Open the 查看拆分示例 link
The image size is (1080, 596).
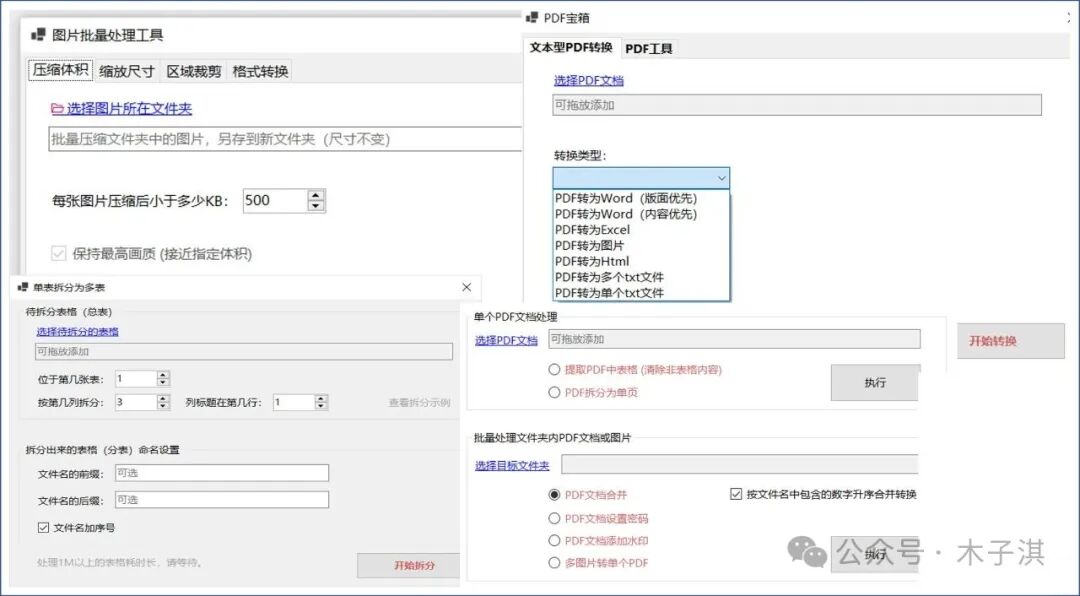point(419,401)
